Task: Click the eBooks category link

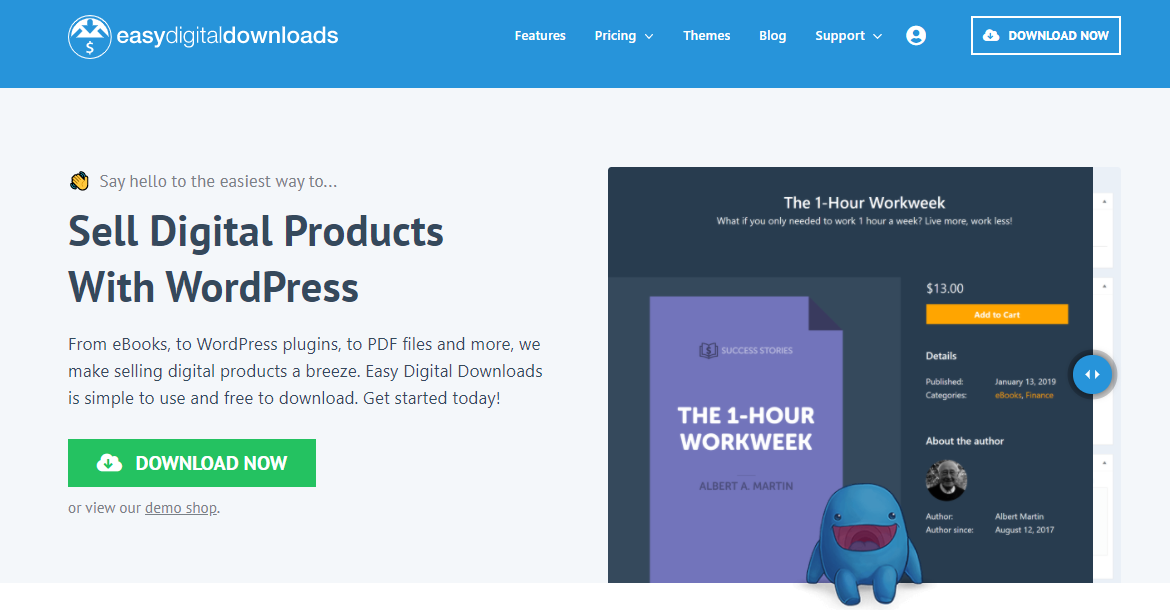Action: click(x=1007, y=395)
